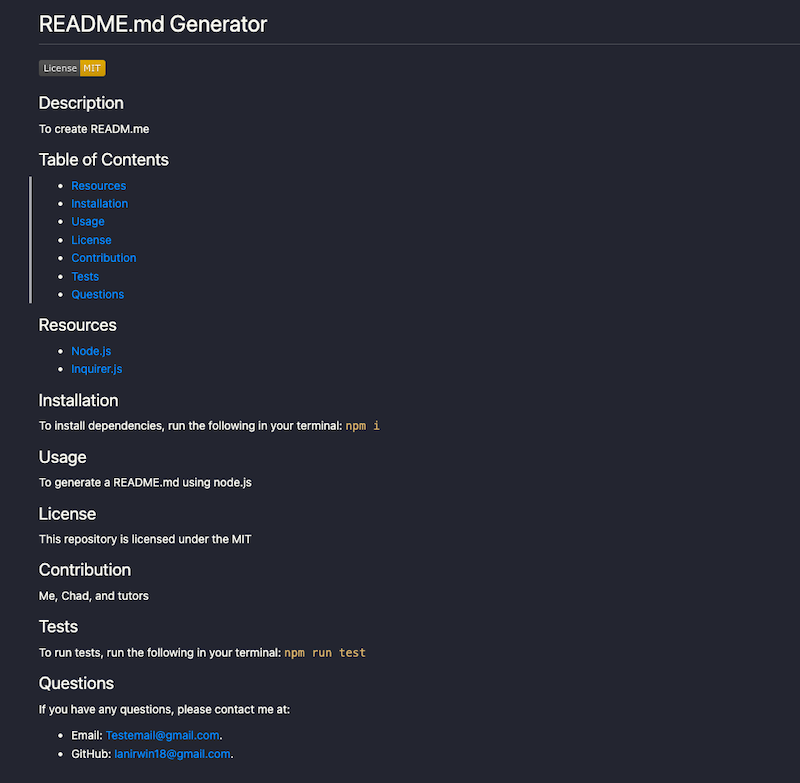Open the Node.js resource link
This screenshot has height=783, width=800.
91,351
